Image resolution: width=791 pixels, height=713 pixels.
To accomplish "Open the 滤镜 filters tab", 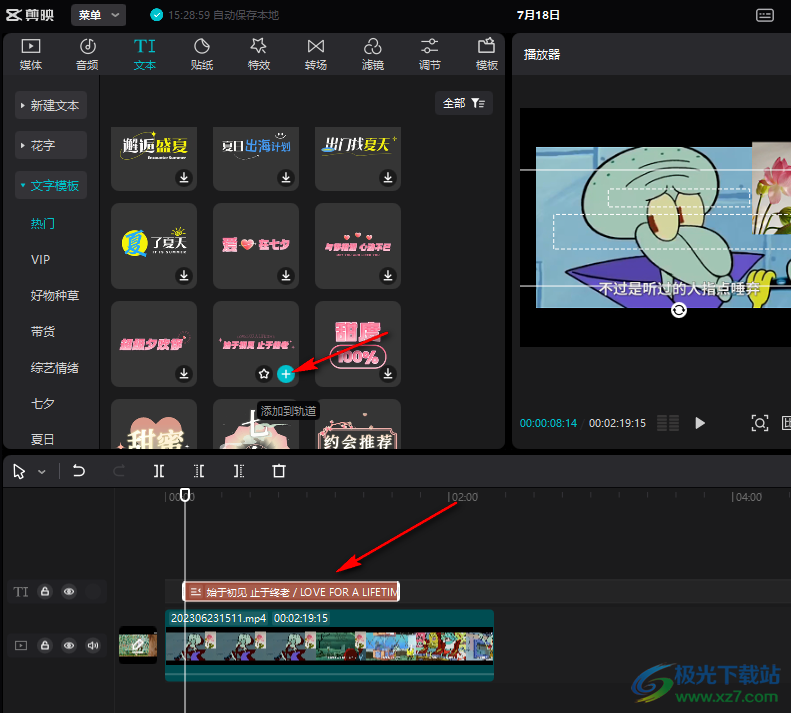I will pos(373,54).
